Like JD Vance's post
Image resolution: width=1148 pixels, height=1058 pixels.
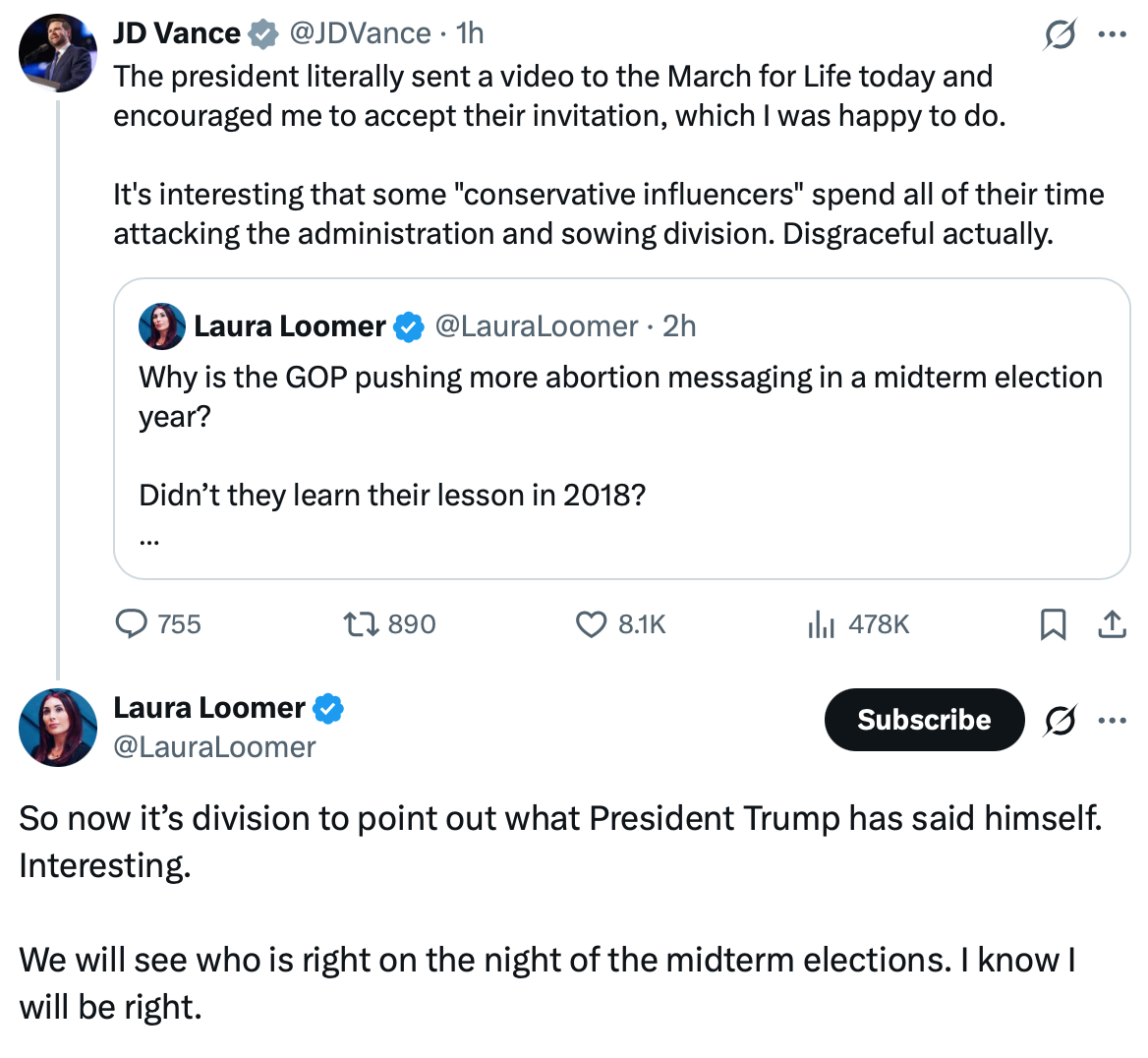click(591, 624)
